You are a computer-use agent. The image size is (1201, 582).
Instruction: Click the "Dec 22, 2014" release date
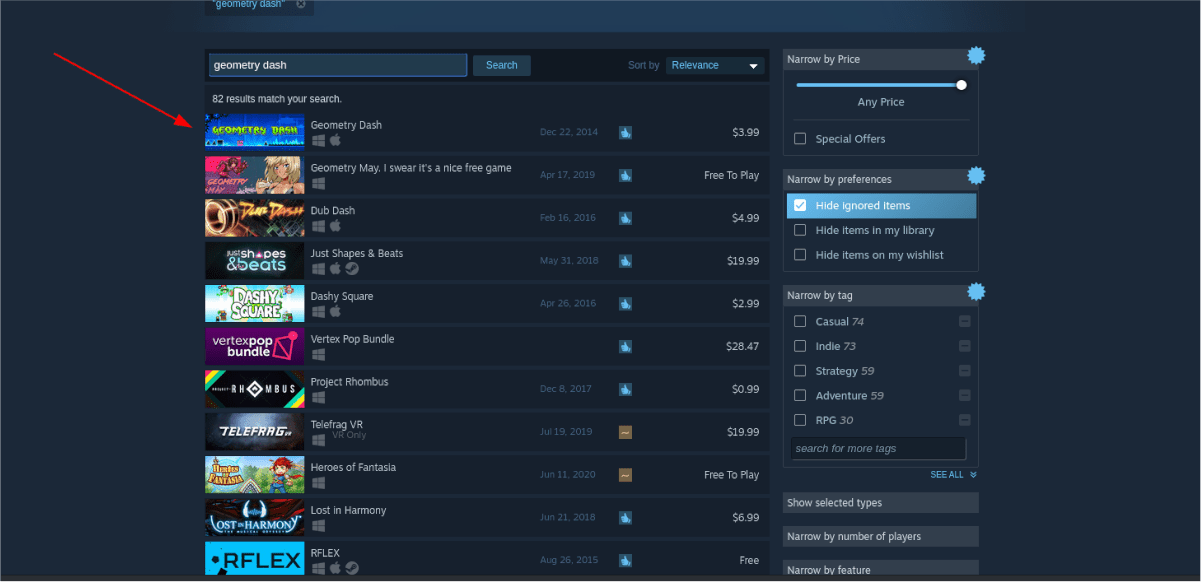tap(568, 132)
